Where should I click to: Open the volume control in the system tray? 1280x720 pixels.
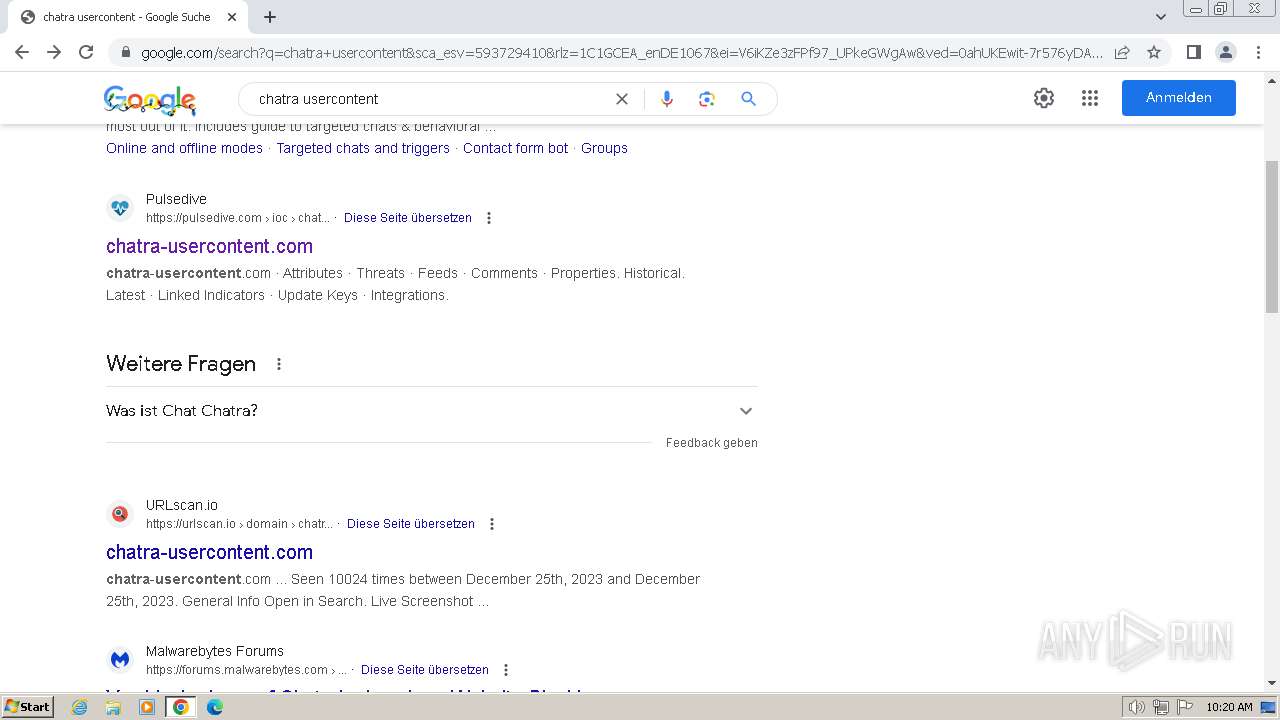point(1136,707)
